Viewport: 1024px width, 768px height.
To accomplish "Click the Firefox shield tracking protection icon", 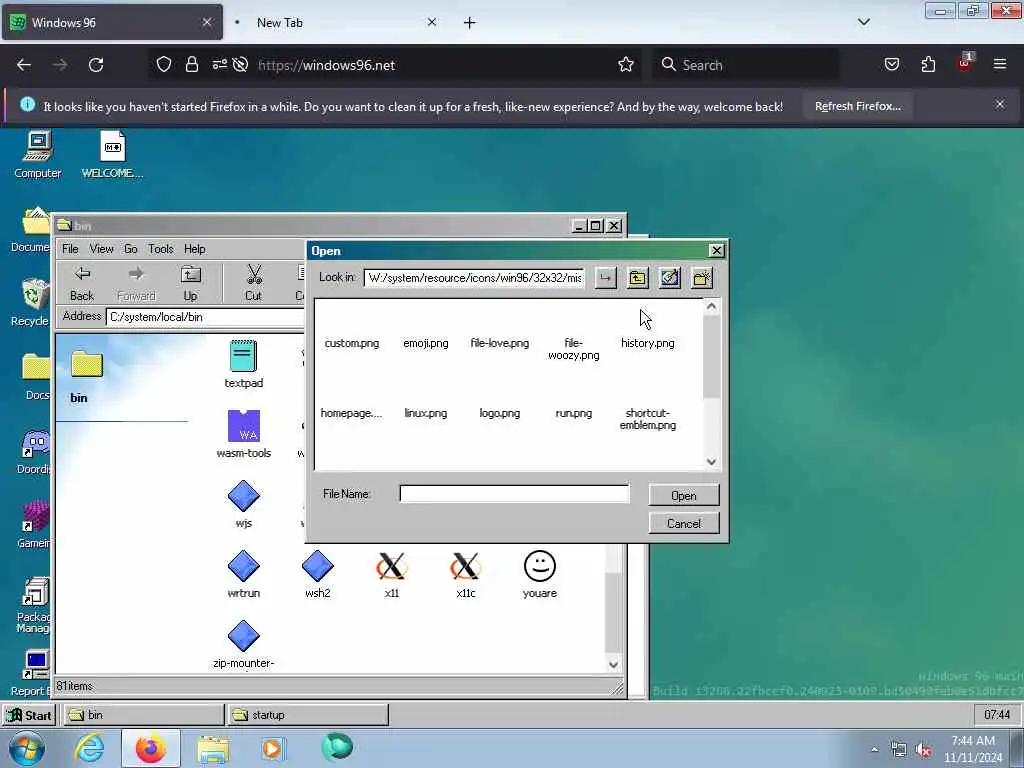I will coord(164,65).
